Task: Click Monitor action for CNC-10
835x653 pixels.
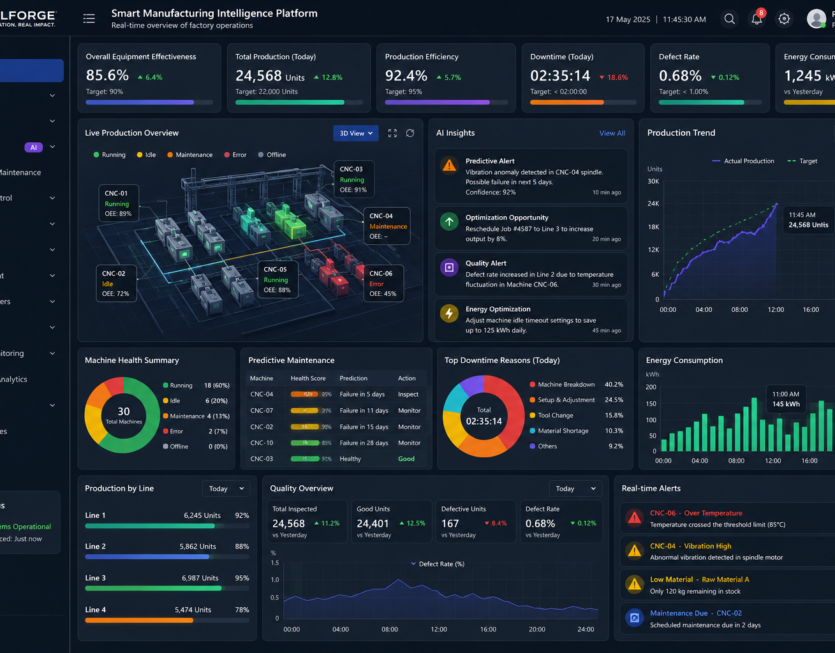Action: (409, 443)
